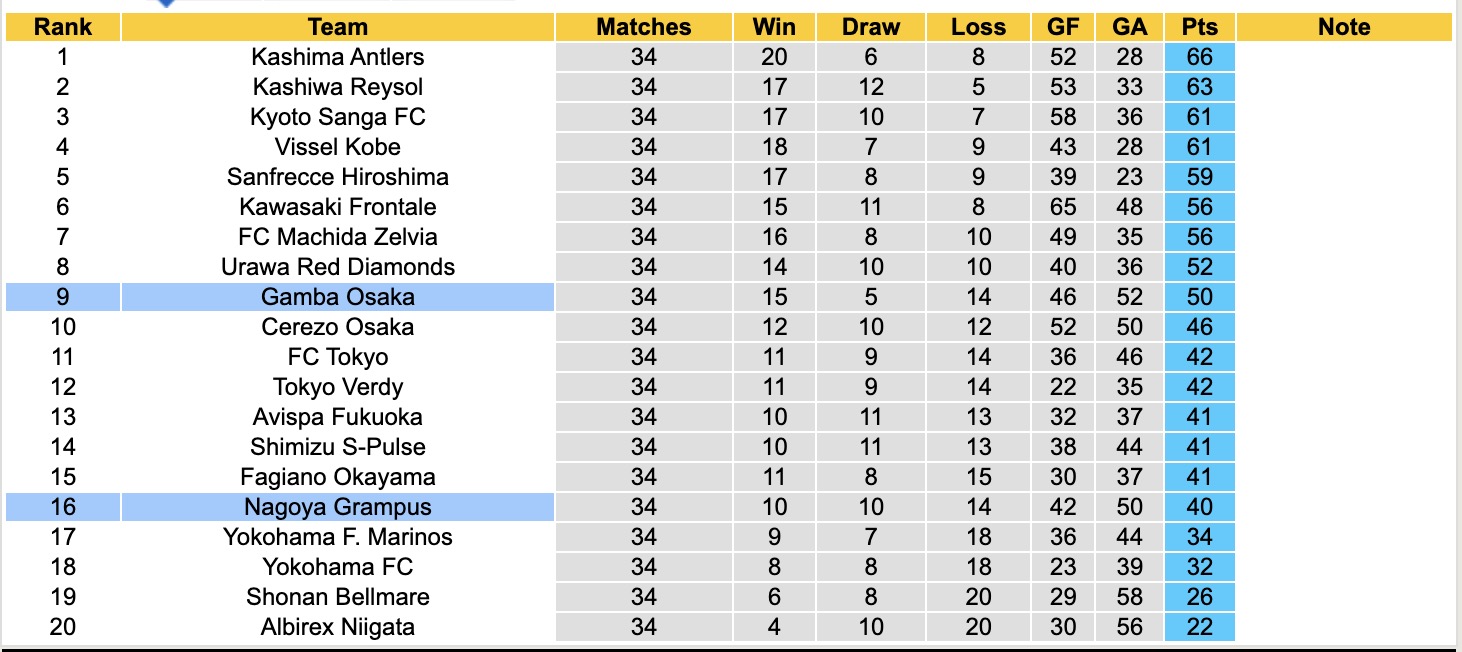The height and width of the screenshot is (652, 1462).
Task: Click the highlighted Nagoya Grampus team name
Action: click(338, 507)
